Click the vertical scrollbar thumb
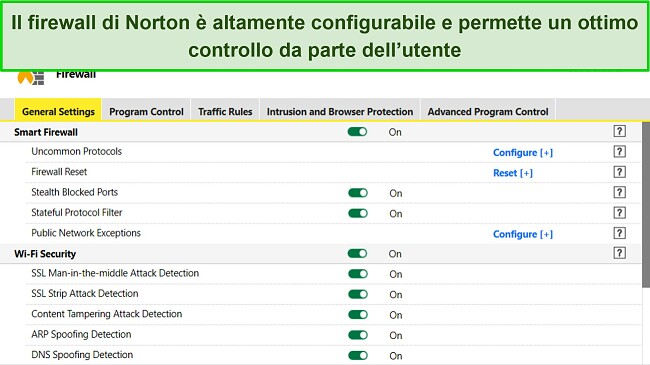This screenshot has height=365, width=650. coord(646,204)
